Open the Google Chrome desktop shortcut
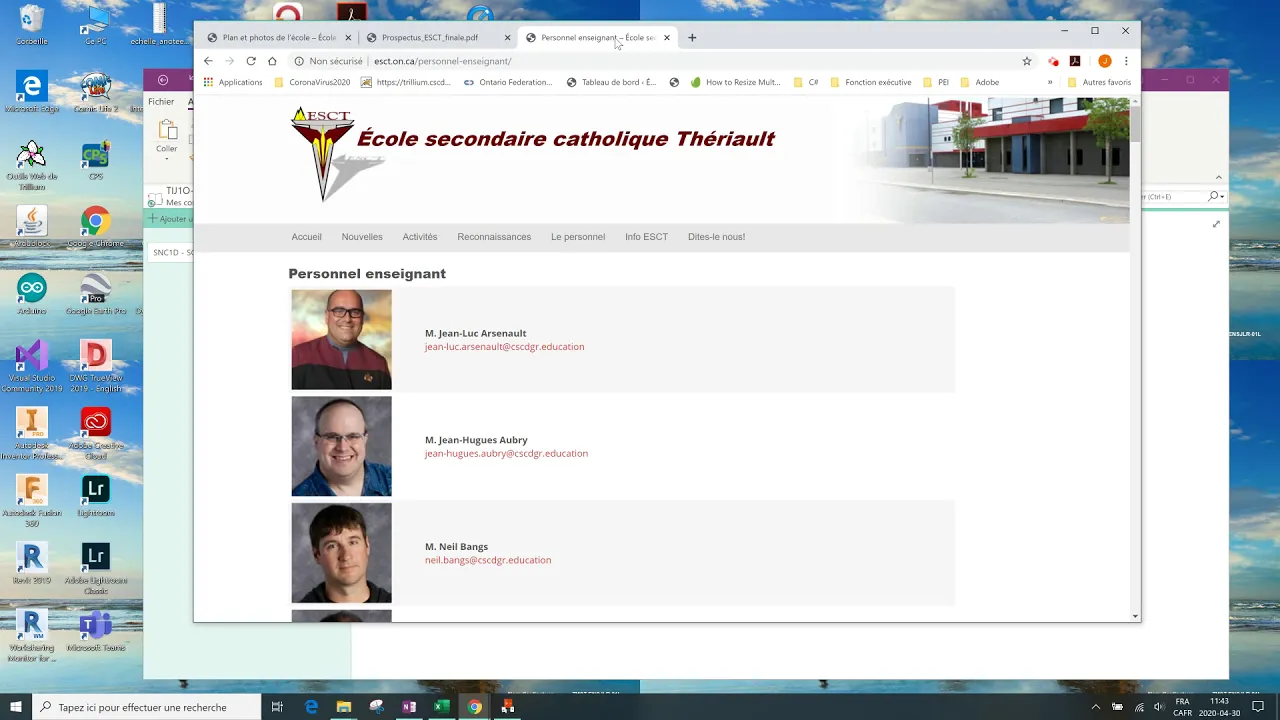The image size is (1280, 720). pyautogui.click(x=96, y=228)
